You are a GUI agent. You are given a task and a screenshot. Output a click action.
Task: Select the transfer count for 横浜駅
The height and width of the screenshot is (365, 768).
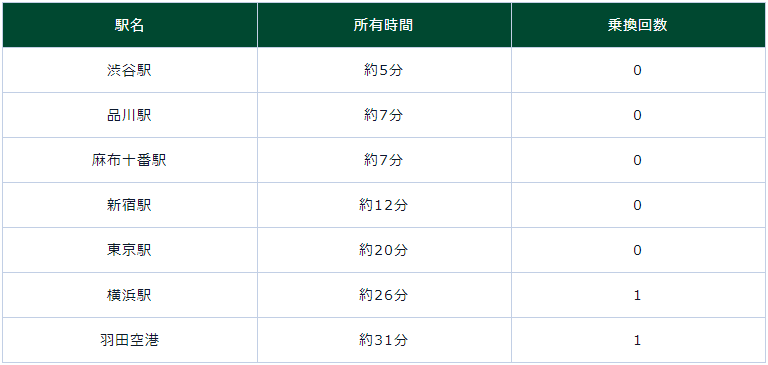point(638,295)
